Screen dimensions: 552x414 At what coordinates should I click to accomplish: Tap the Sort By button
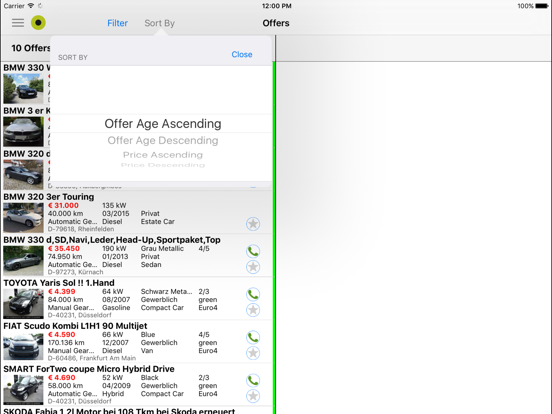click(159, 23)
